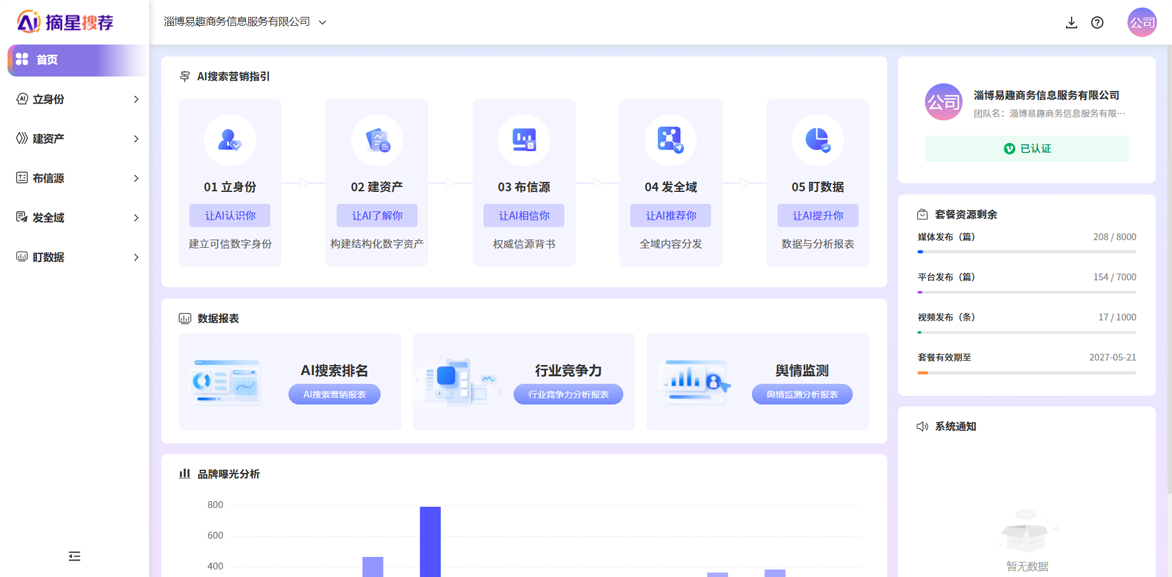The width and height of the screenshot is (1172, 577).
Task: Click the 01 立身份 step icon
Action: 229,140
